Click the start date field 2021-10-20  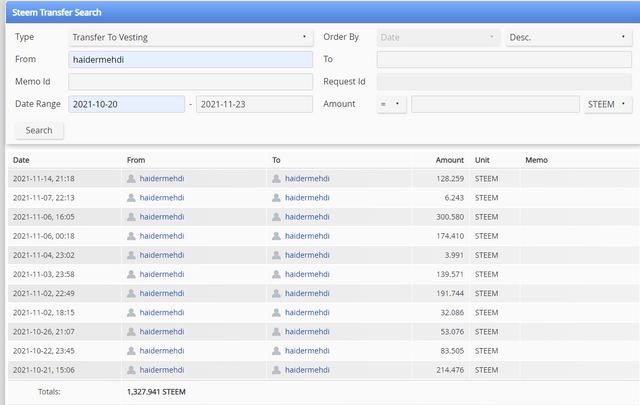(127, 104)
